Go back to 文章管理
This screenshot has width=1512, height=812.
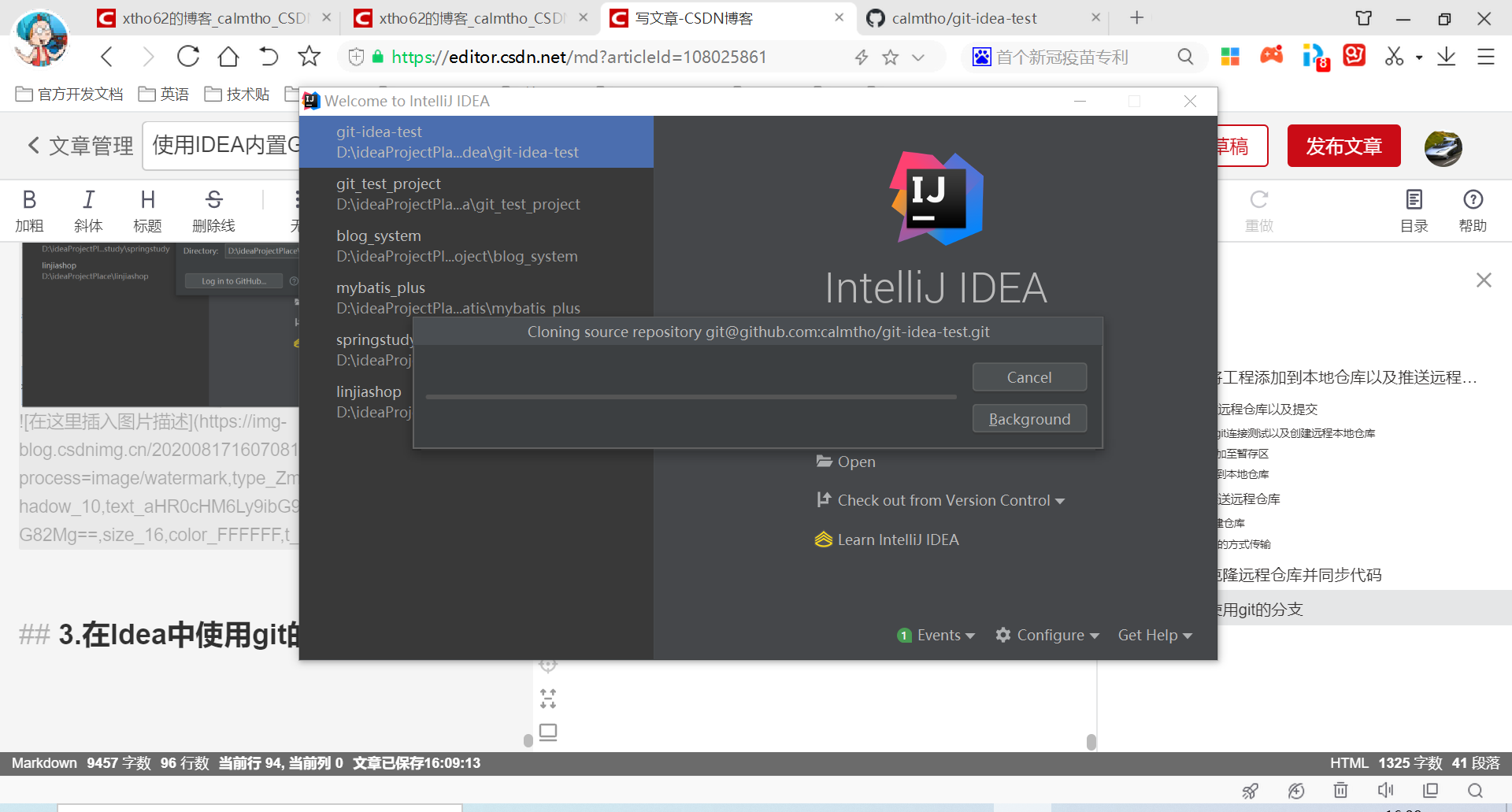pos(80,146)
